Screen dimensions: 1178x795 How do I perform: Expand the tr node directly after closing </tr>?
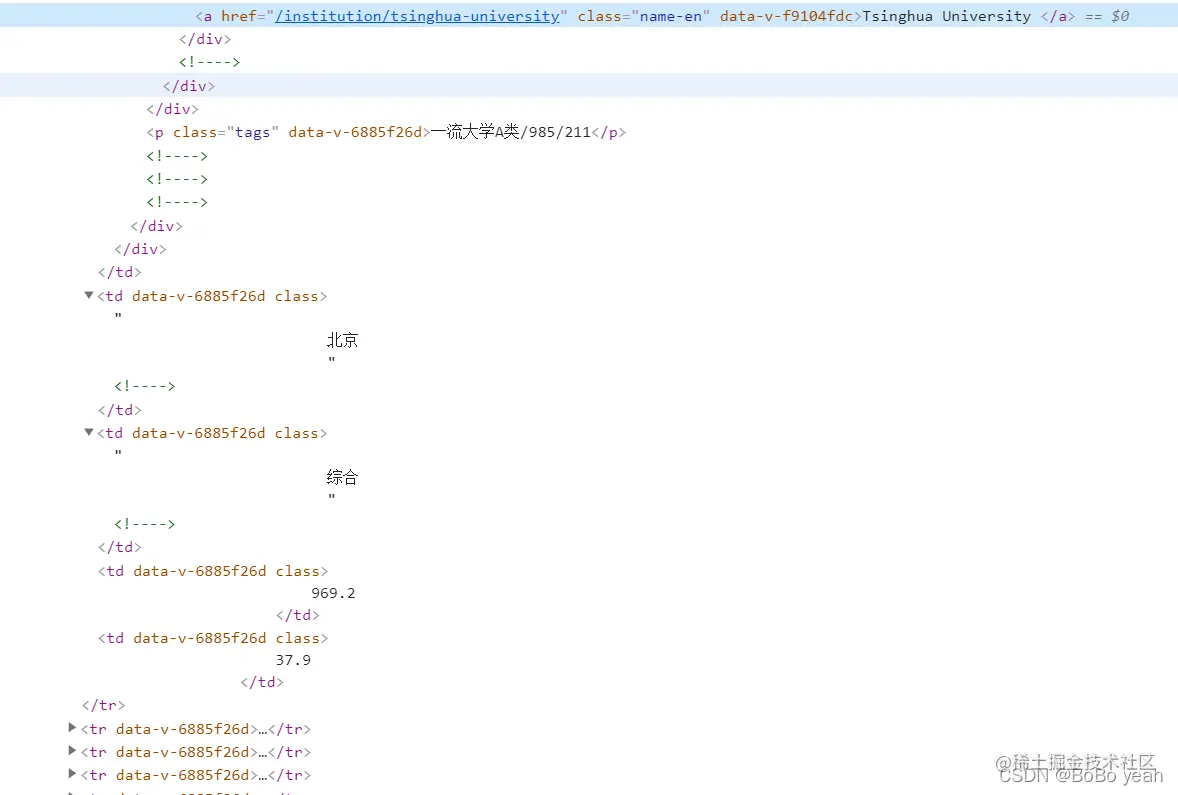(x=72, y=727)
